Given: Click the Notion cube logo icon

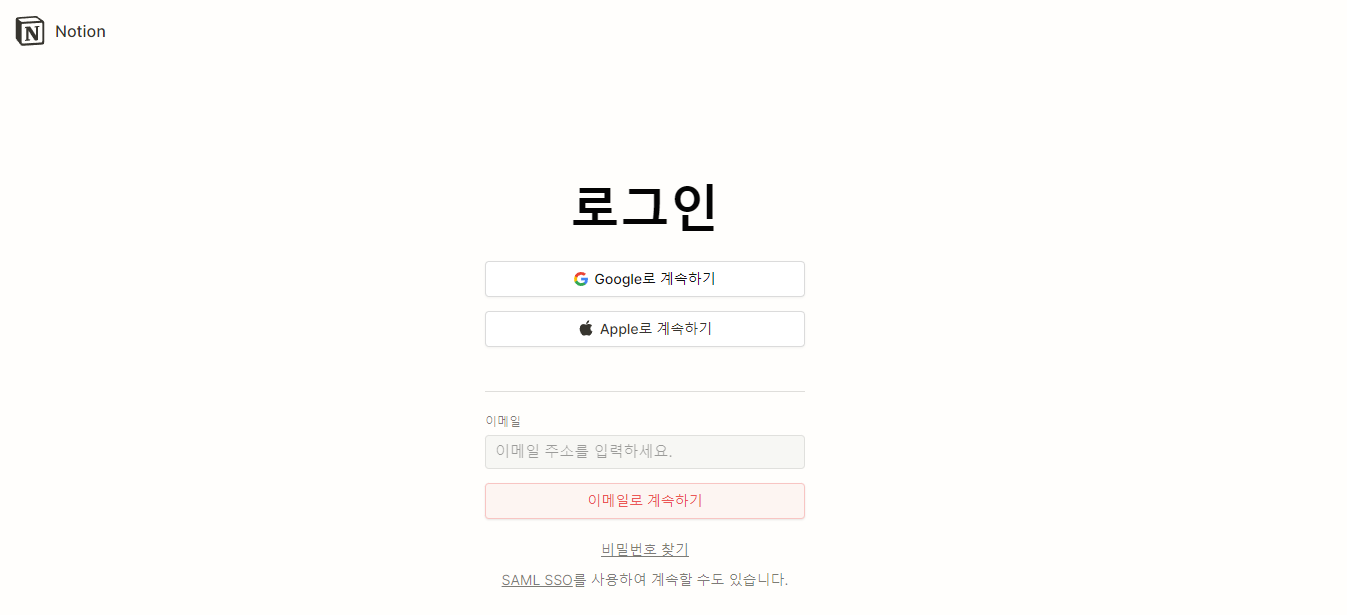Looking at the screenshot, I should 30,31.
